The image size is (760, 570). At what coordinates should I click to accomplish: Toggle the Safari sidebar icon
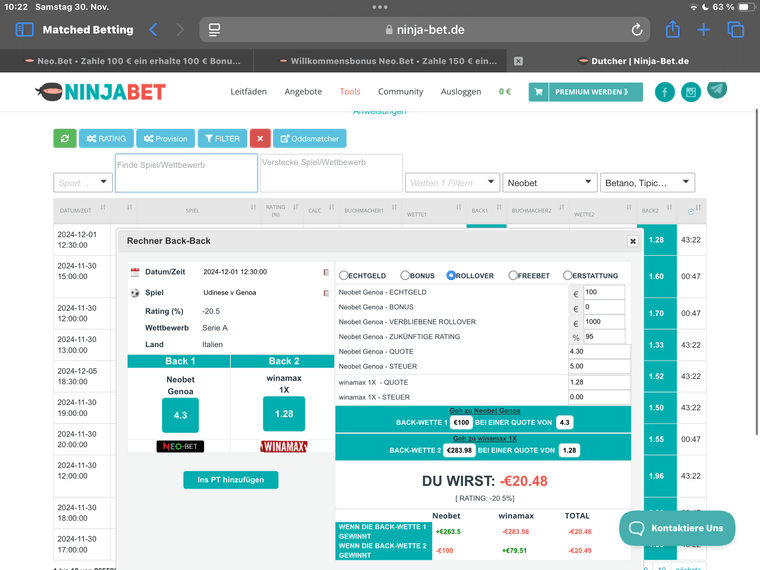(24, 30)
